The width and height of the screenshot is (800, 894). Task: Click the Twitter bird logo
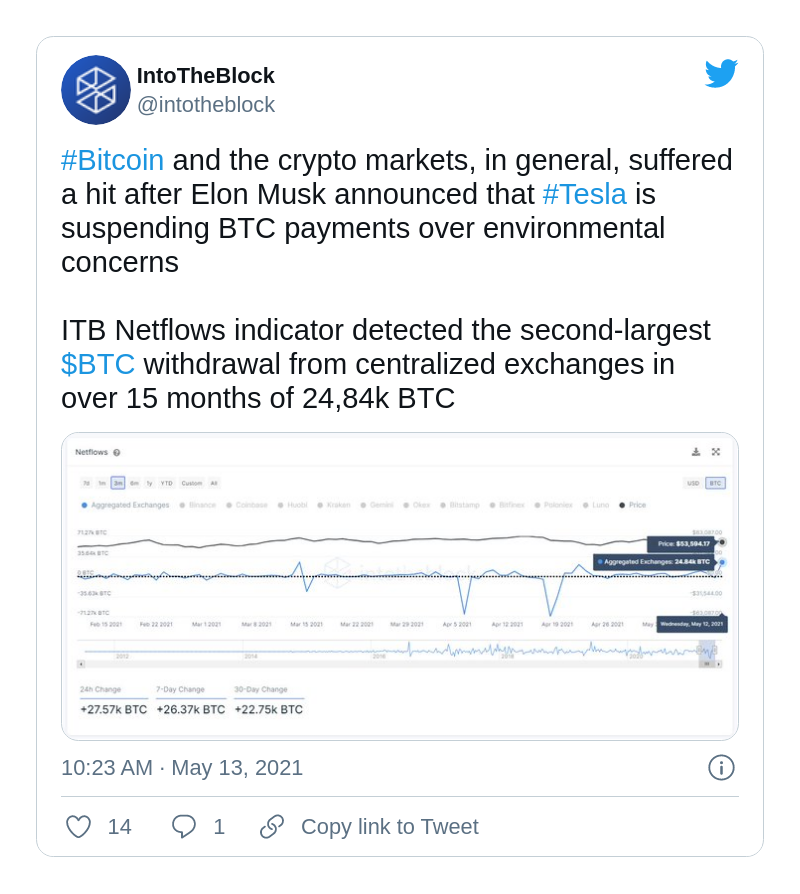pyautogui.click(x=721, y=74)
